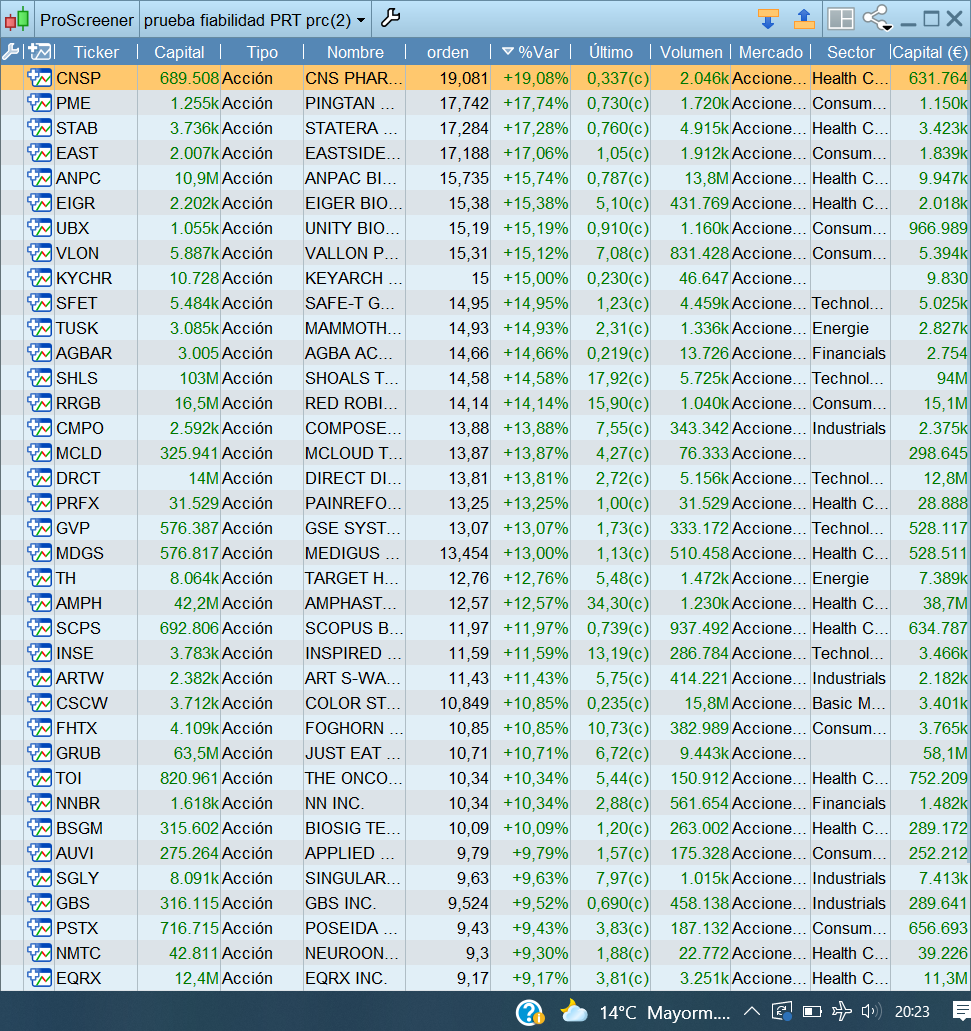971x1031 pixels.
Task: Open the column settings wrench in header
Action: tap(11, 51)
